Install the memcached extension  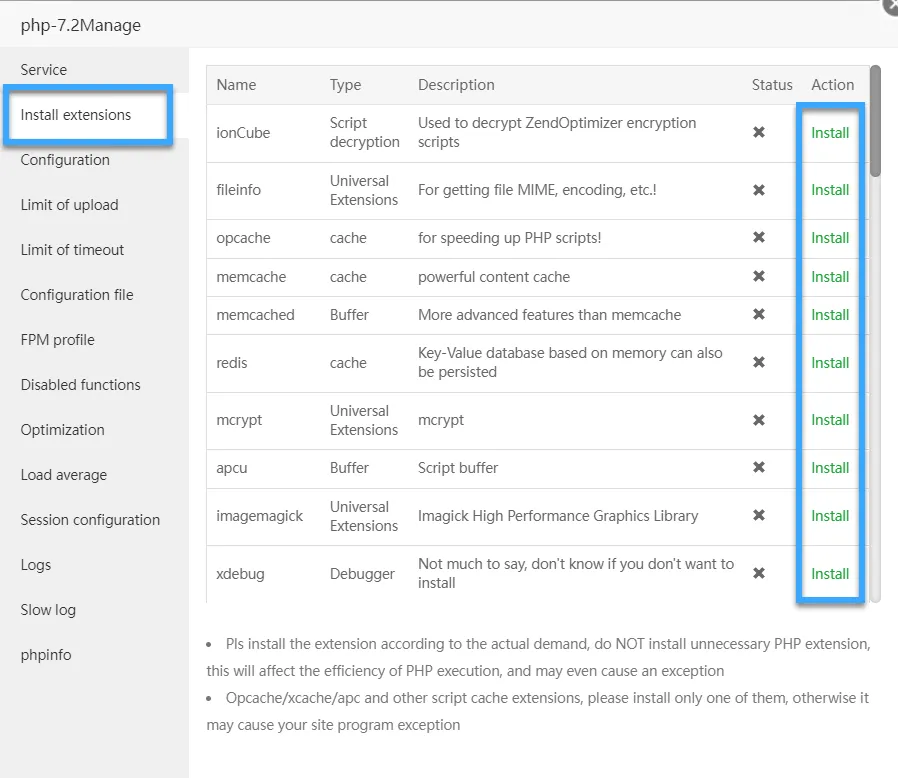tap(830, 315)
